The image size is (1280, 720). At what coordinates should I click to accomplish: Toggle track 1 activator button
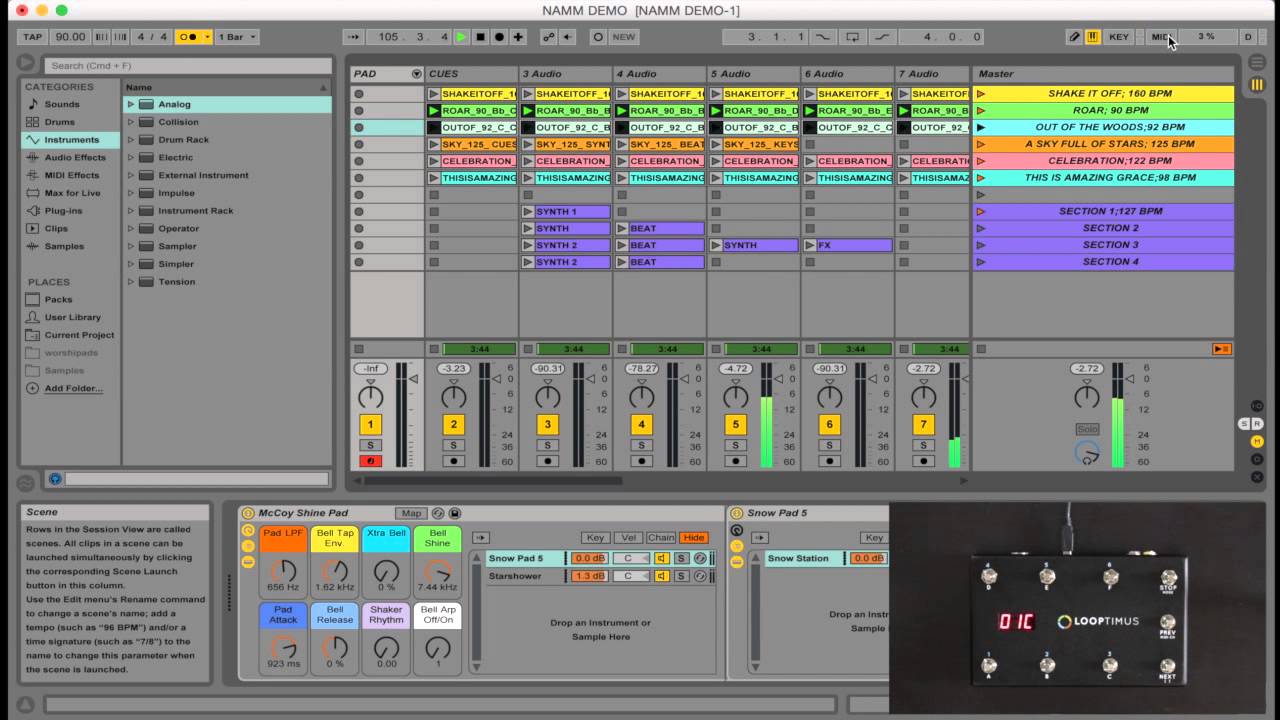[370, 425]
